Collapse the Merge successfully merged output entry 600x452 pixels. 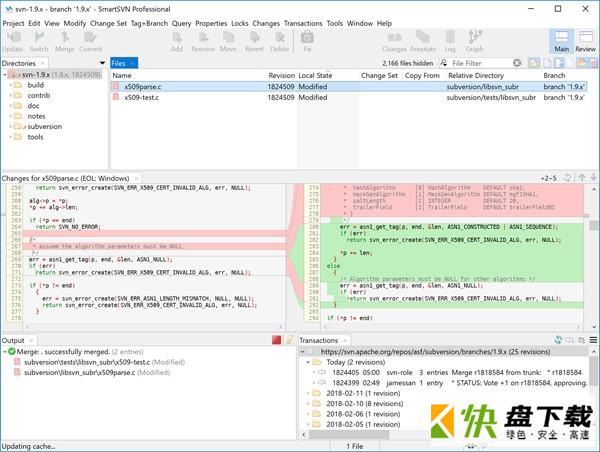pos(4,351)
